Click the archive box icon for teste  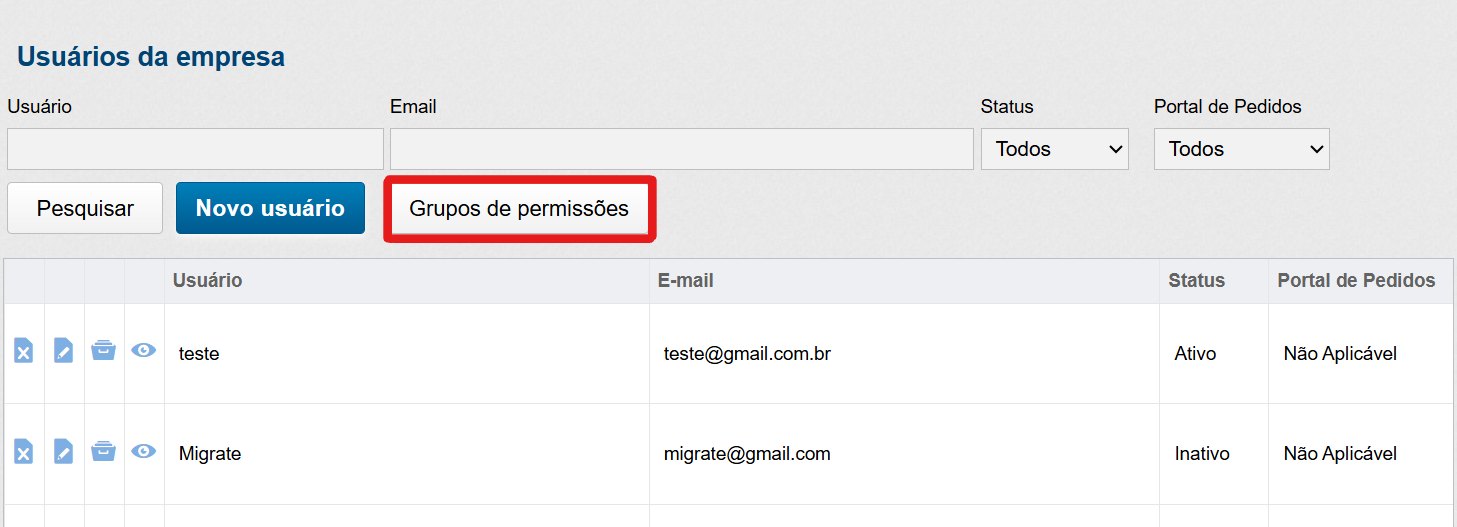pyautogui.click(x=103, y=351)
